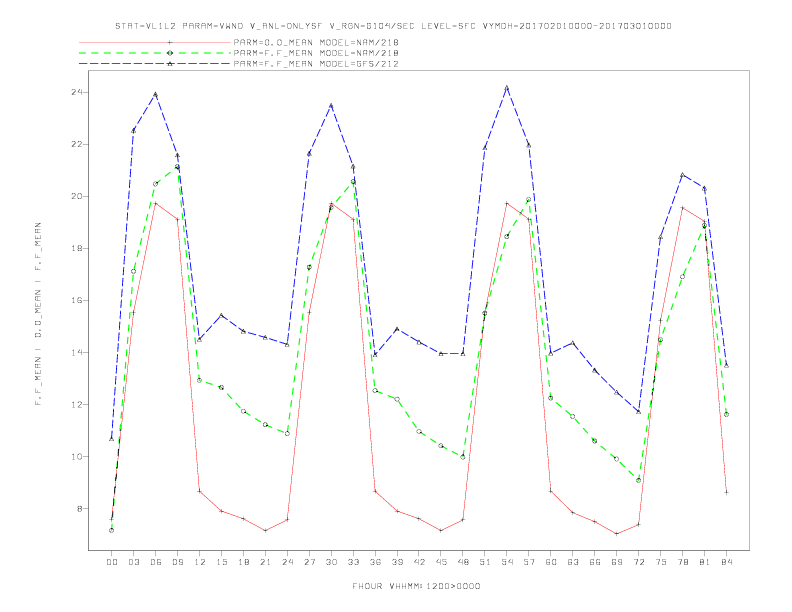Image resolution: width=792 pixels, height=612 pixels.
Task: Click y-axis tick label 14
Action: coord(76,352)
